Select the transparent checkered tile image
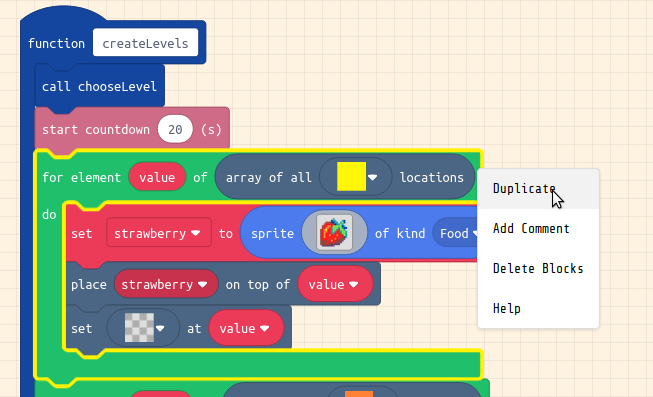This screenshot has width=653, height=397. [139, 328]
